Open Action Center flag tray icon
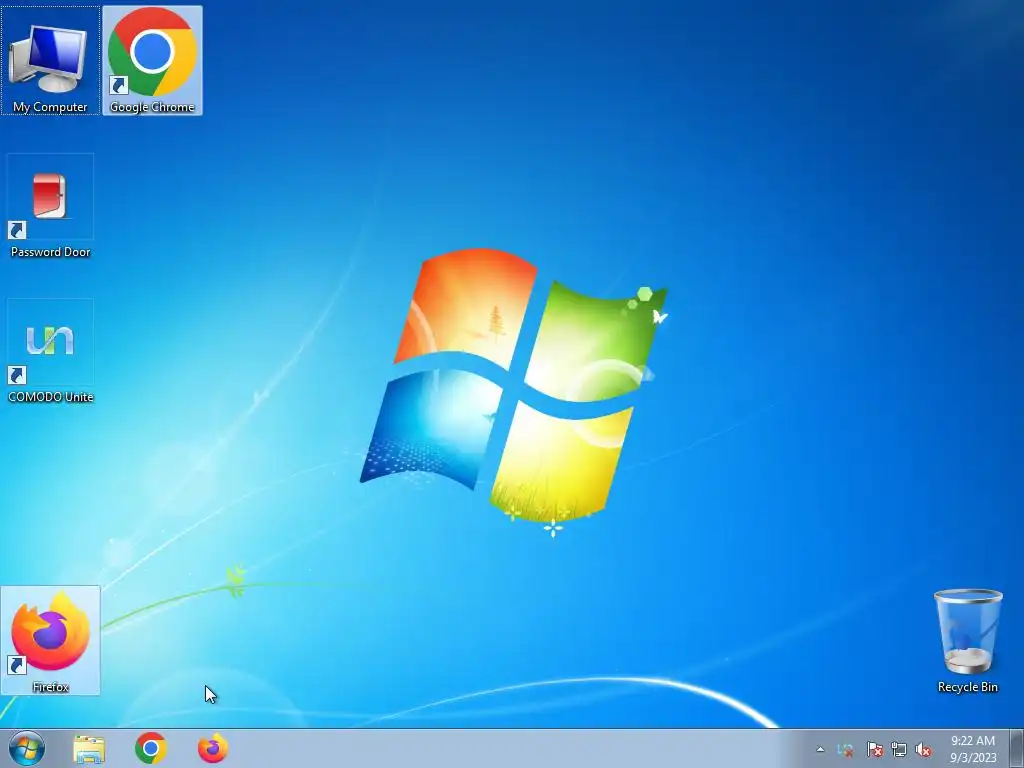This screenshot has height=768, width=1024. tap(874, 750)
